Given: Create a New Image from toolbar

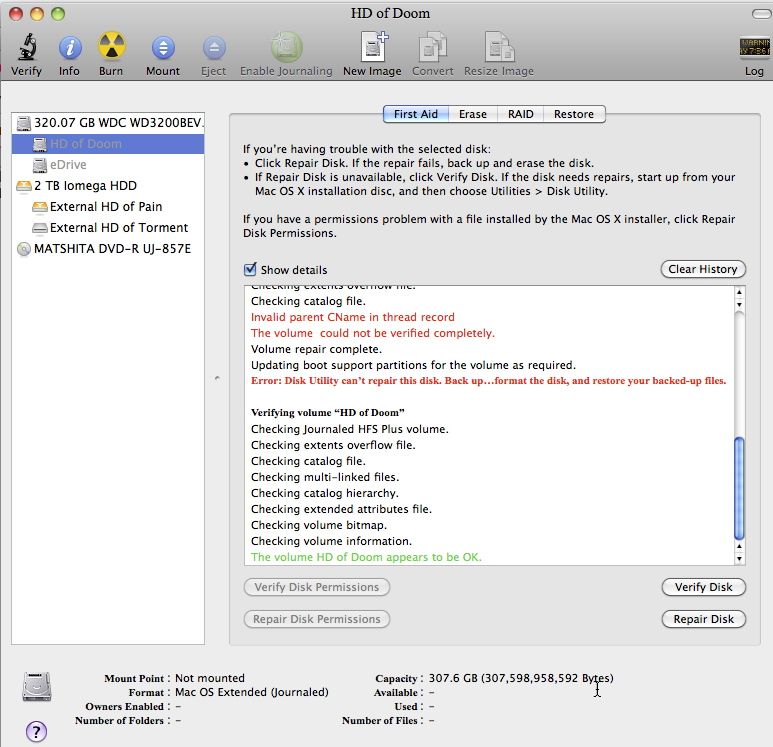Looking at the screenshot, I should point(374,47).
